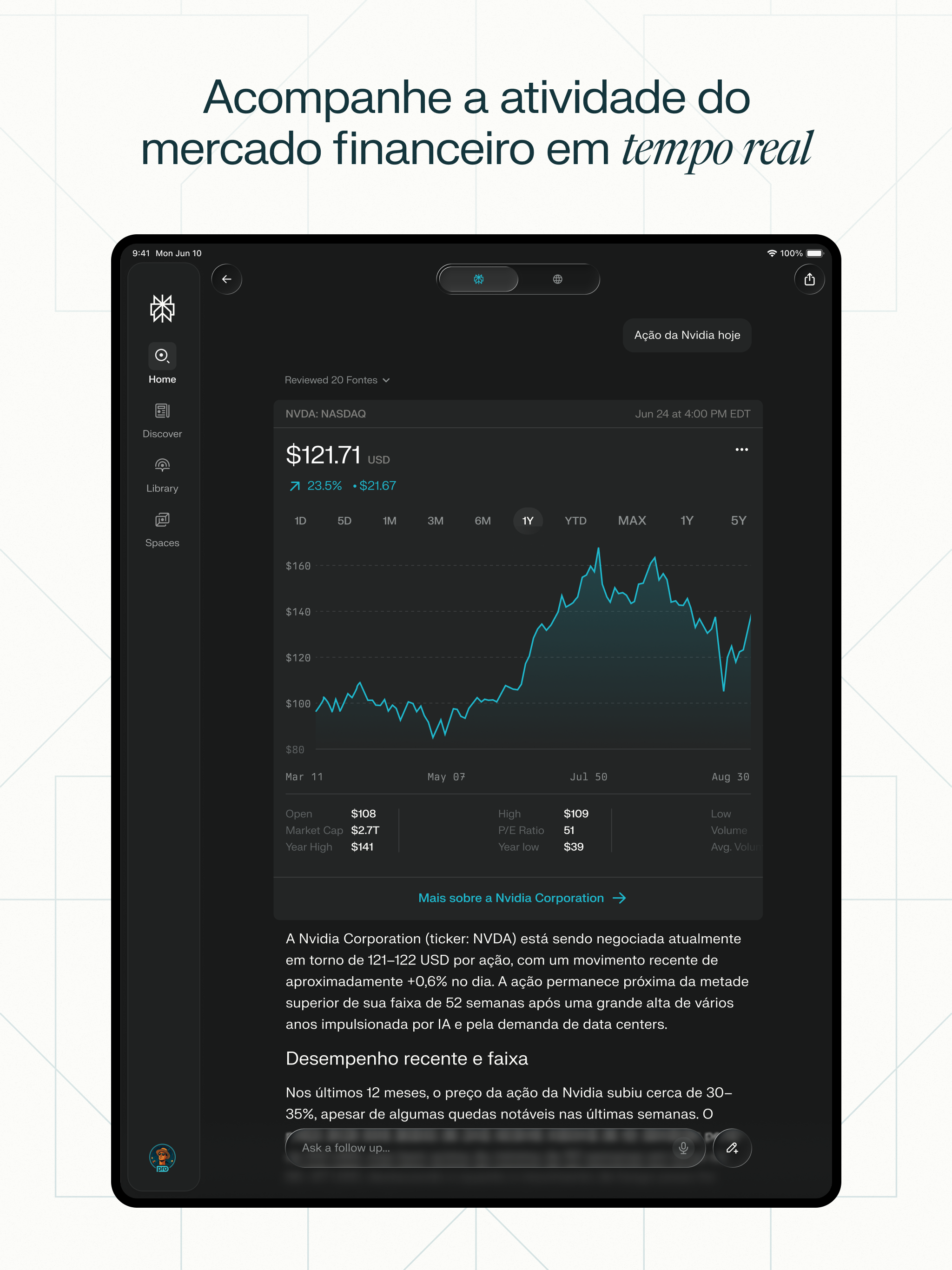Activate the microphone icon
The width and height of the screenshot is (952, 1270).
pos(683,1148)
